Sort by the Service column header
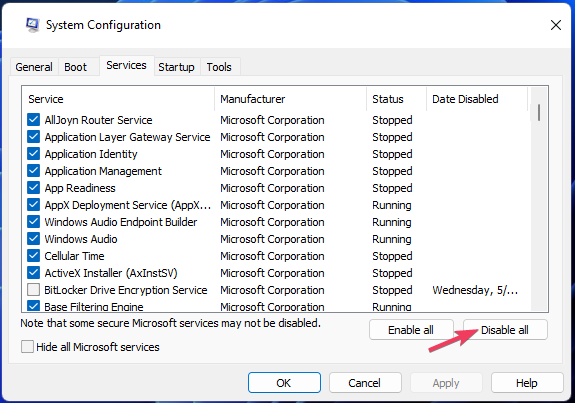This screenshot has width=575, height=403. click(x=118, y=99)
